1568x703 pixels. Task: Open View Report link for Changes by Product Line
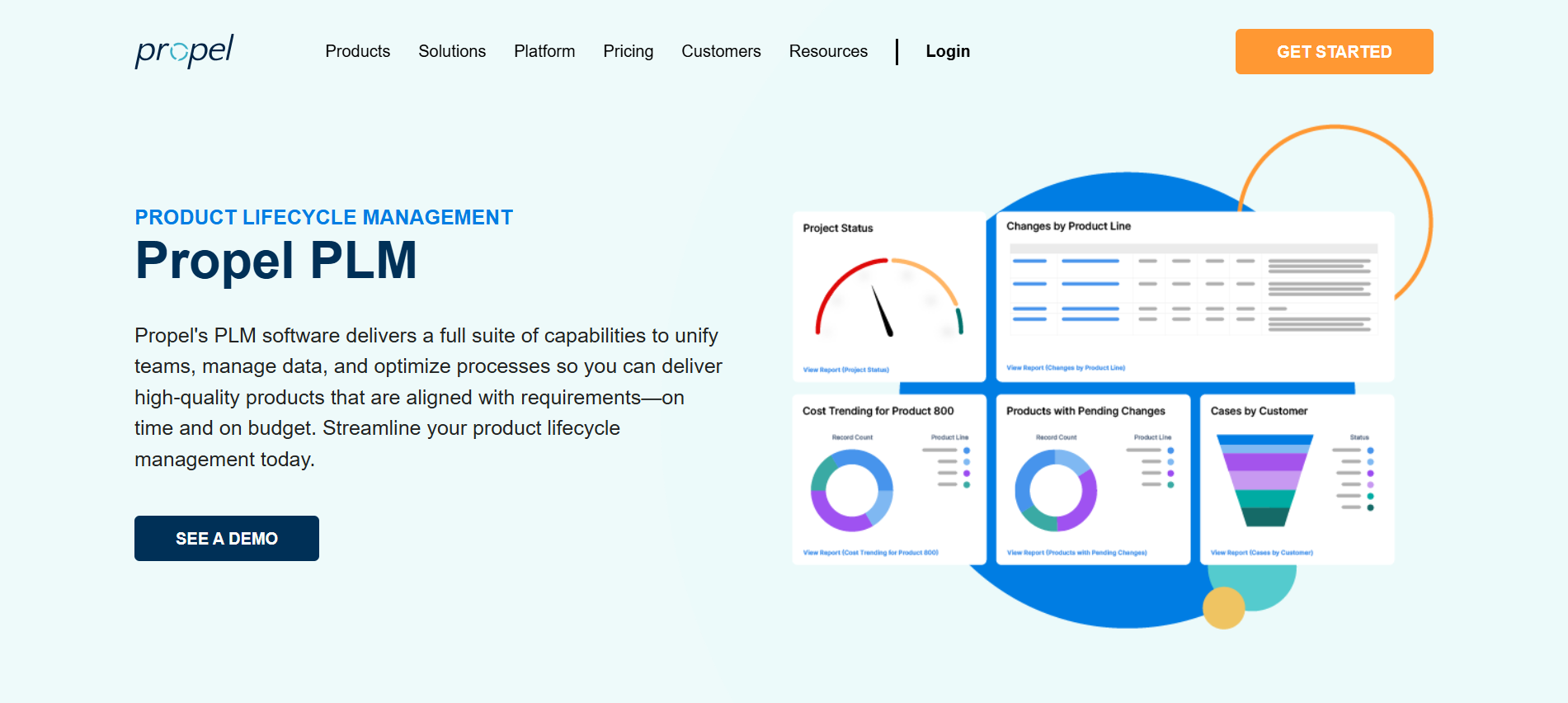pos(1065,368)
